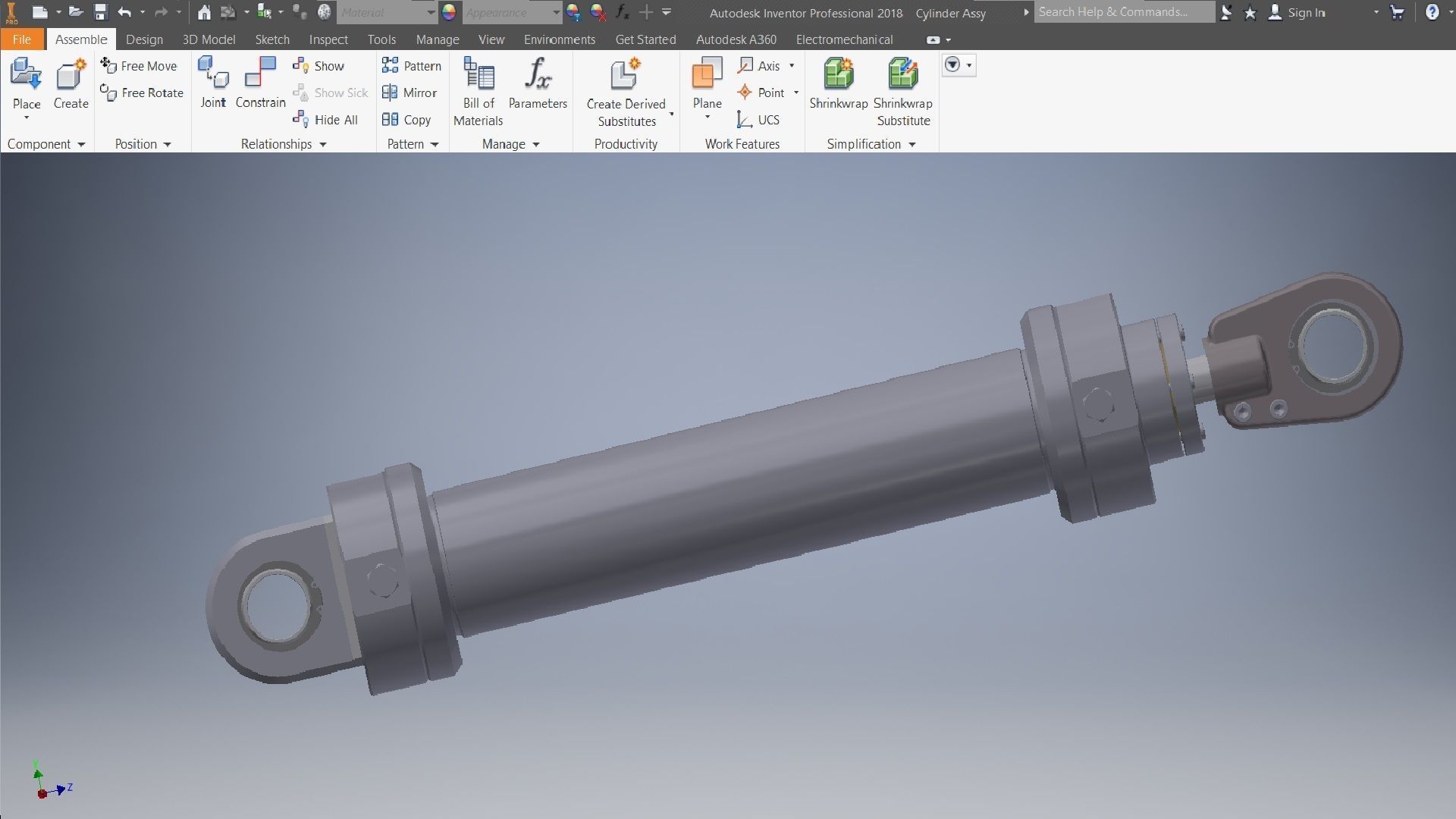Expand the Position panel dropdown
The width and height of the screenshot is (1456, 819).
click(167, 144)
